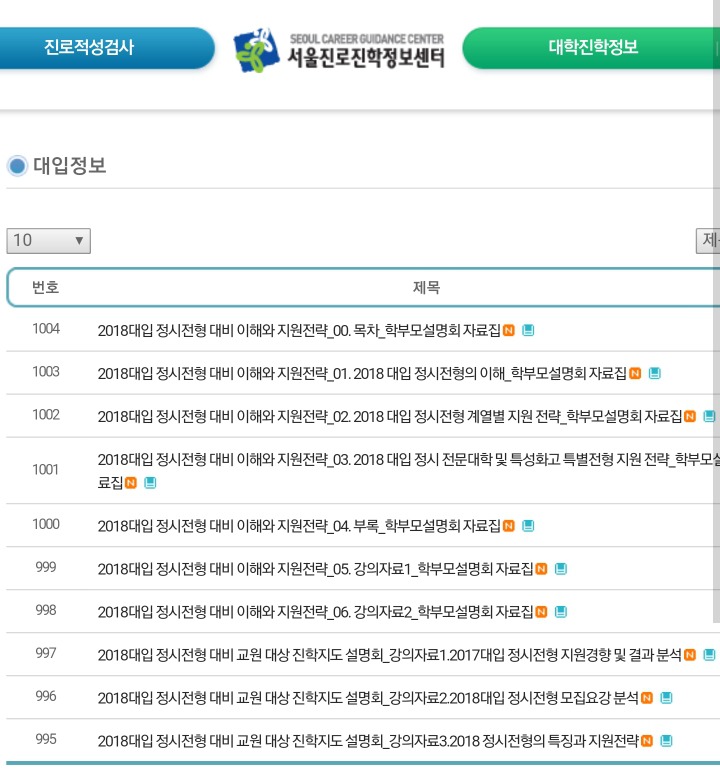Open post 02. 계열별 지원 전략
This screenshot has height=781, width=720.
click(x=389, y=416)
